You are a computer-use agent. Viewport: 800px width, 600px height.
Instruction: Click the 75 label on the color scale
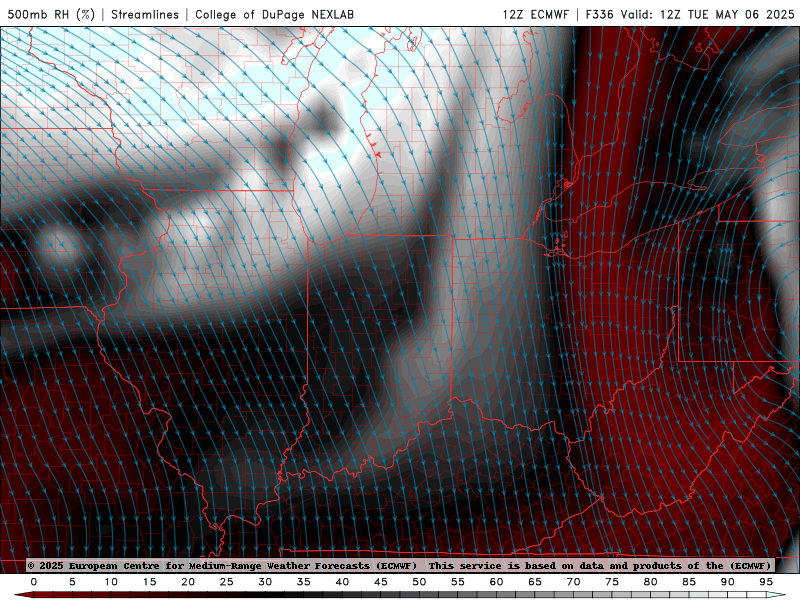[612, 582]
